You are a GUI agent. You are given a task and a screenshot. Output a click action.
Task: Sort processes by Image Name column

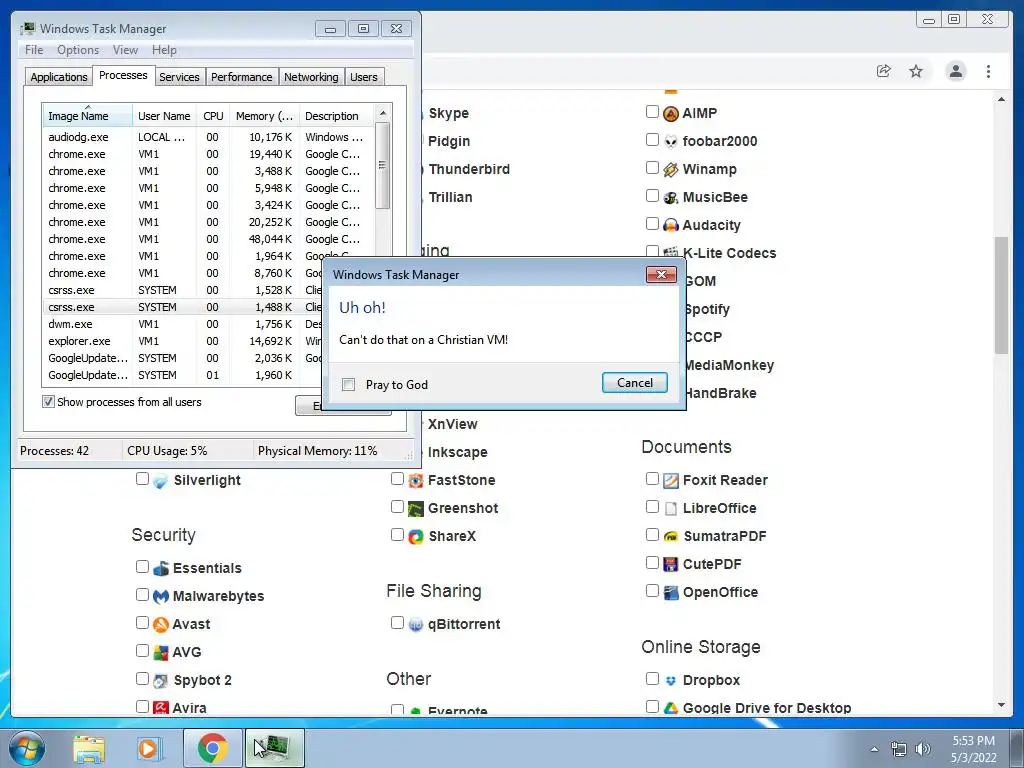point(88,116)
